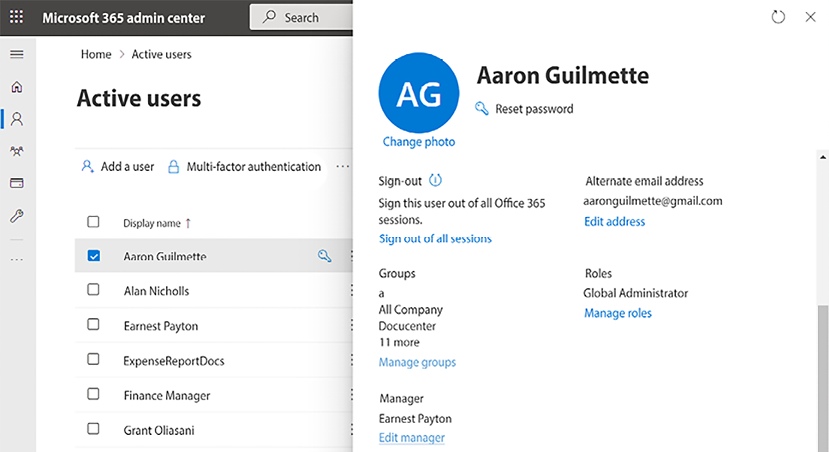Uncheck the Aaron Guilmette checkbox
This screenshot has width=829, height=452.
point(94,256)
